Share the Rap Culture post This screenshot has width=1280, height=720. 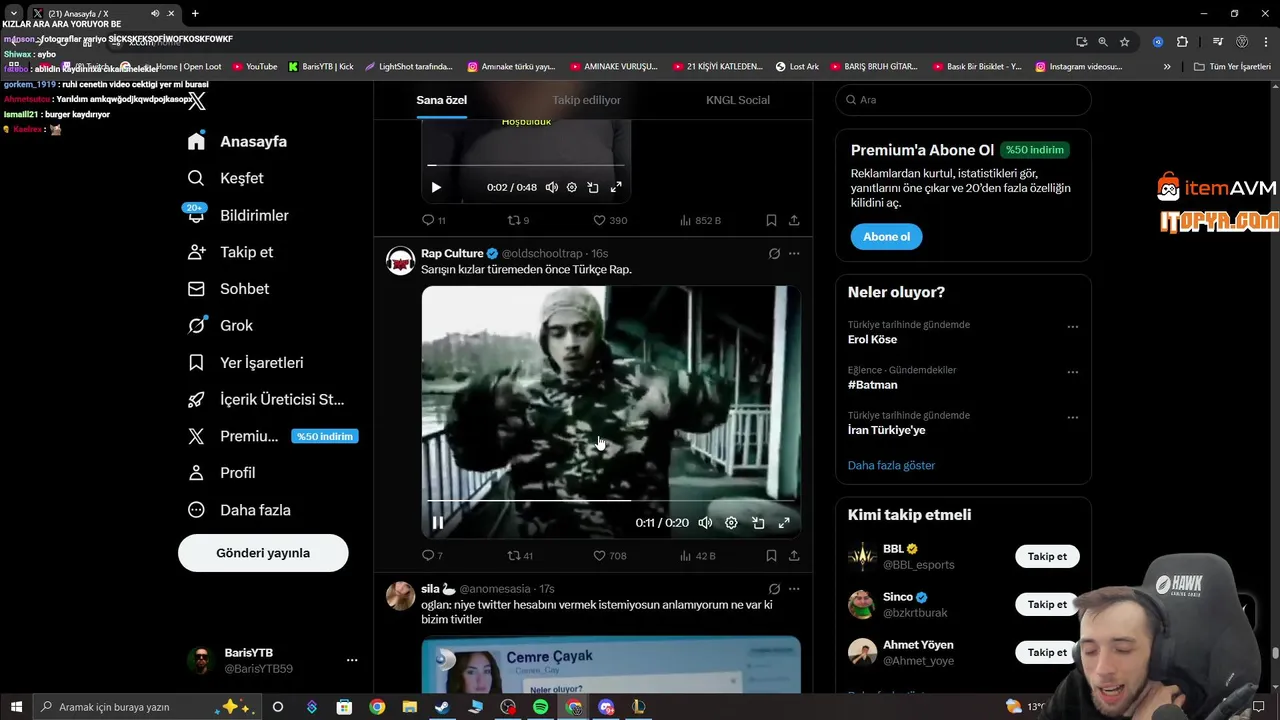(794, 556)
